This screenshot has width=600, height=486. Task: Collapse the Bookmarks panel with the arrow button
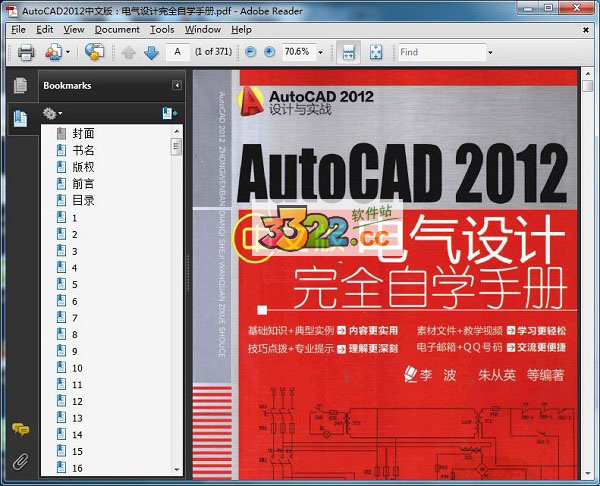(x=177, y=85)
